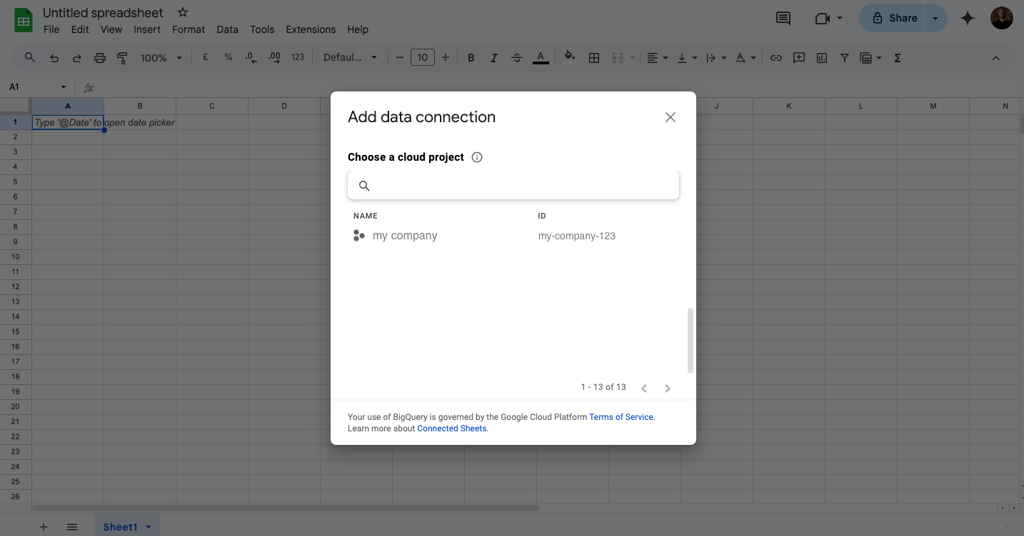Viewport: 1024px width, 536px height.
Task: Toggle italic formatting
Action: [494, 58]
